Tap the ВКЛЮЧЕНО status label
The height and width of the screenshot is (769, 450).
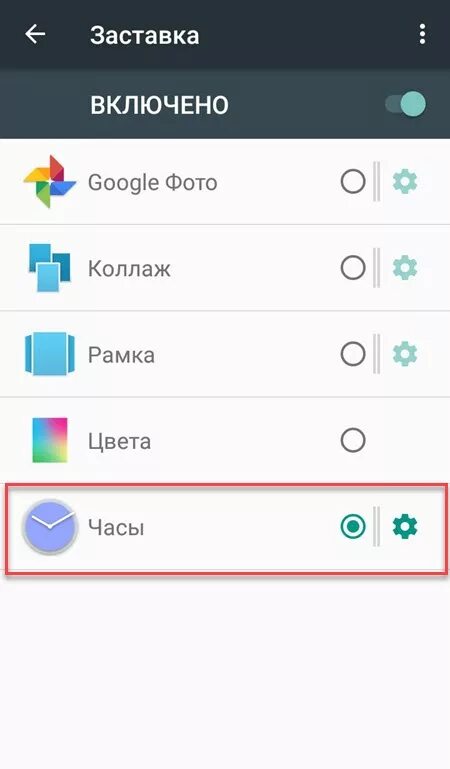159,105
